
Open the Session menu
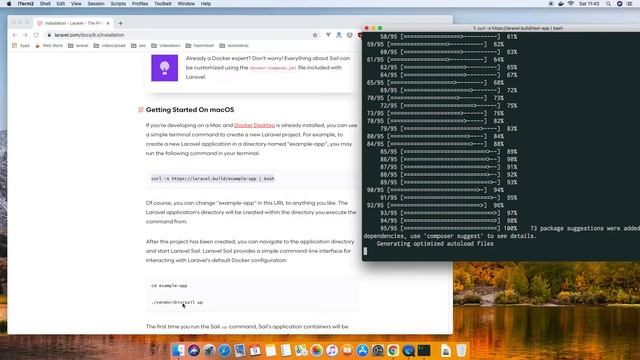(96, 4)
